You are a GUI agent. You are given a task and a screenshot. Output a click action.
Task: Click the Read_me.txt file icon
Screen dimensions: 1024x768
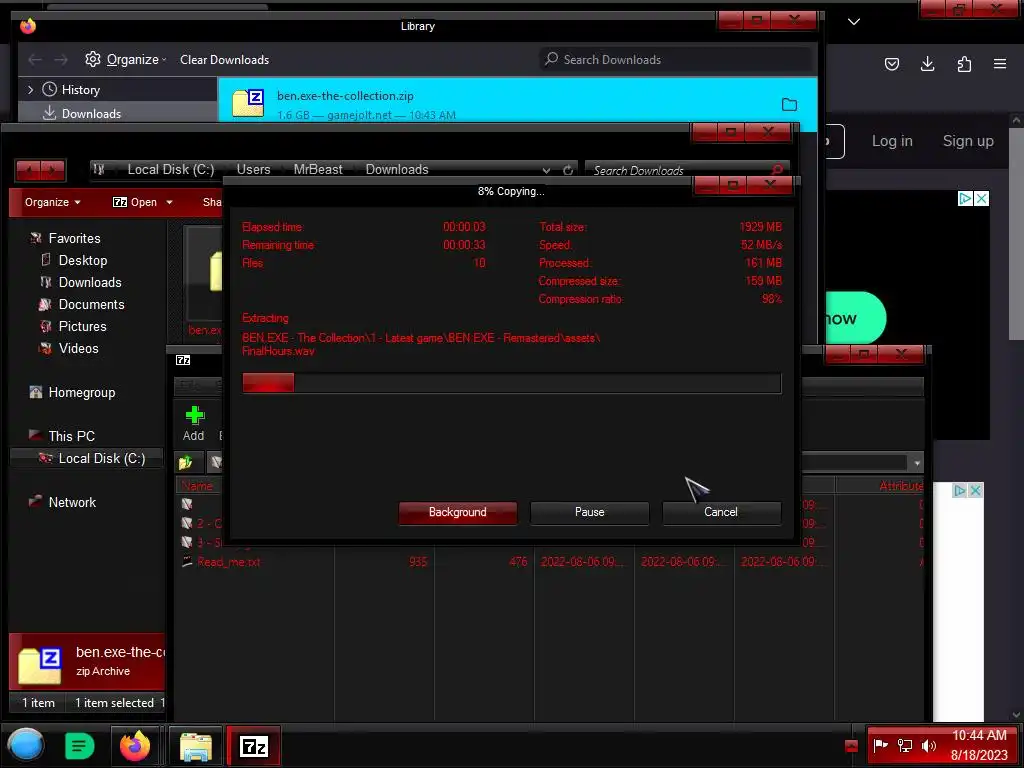click(187, 562)
